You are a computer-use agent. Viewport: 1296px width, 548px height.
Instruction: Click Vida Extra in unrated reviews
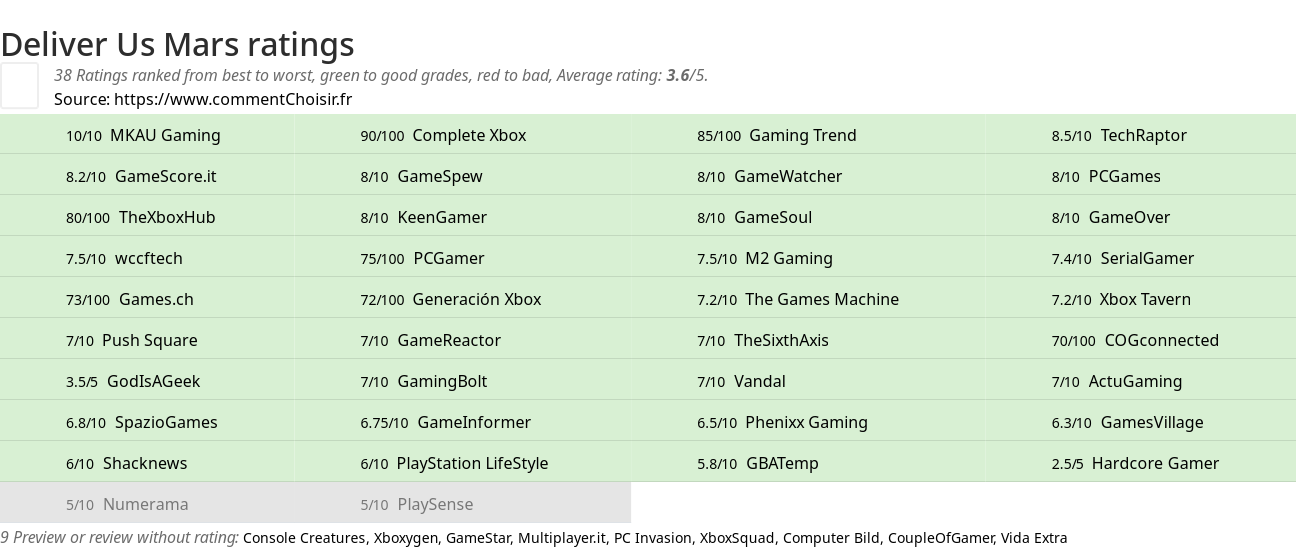pyautogui.click(x=1034, y=538)
